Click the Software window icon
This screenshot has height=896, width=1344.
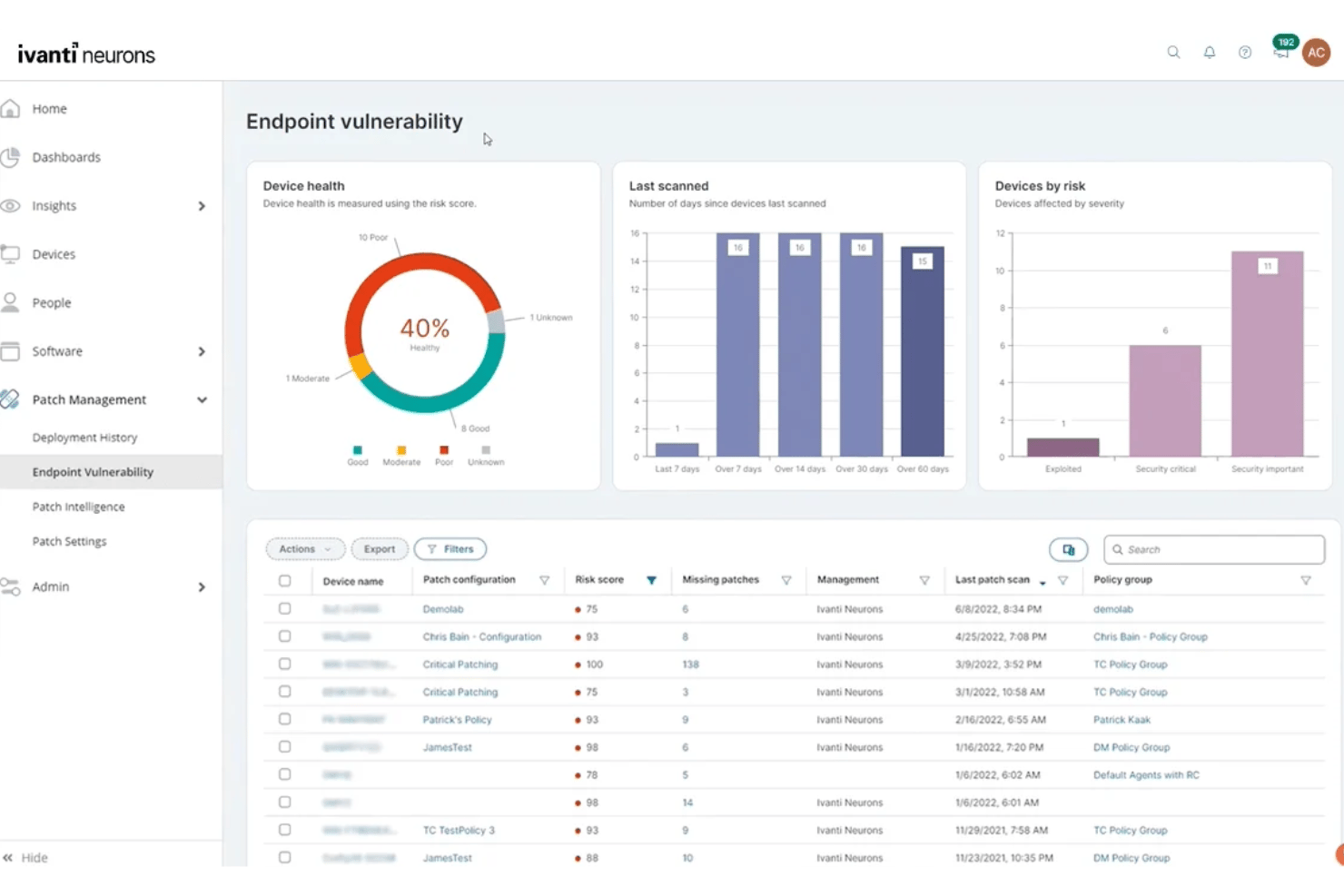(x=10, y=351)
